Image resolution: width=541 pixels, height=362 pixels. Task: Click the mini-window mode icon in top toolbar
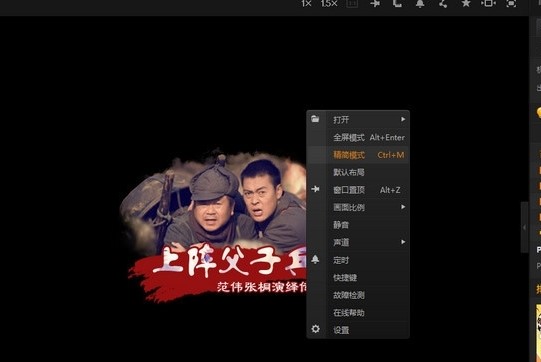point(489,3)
